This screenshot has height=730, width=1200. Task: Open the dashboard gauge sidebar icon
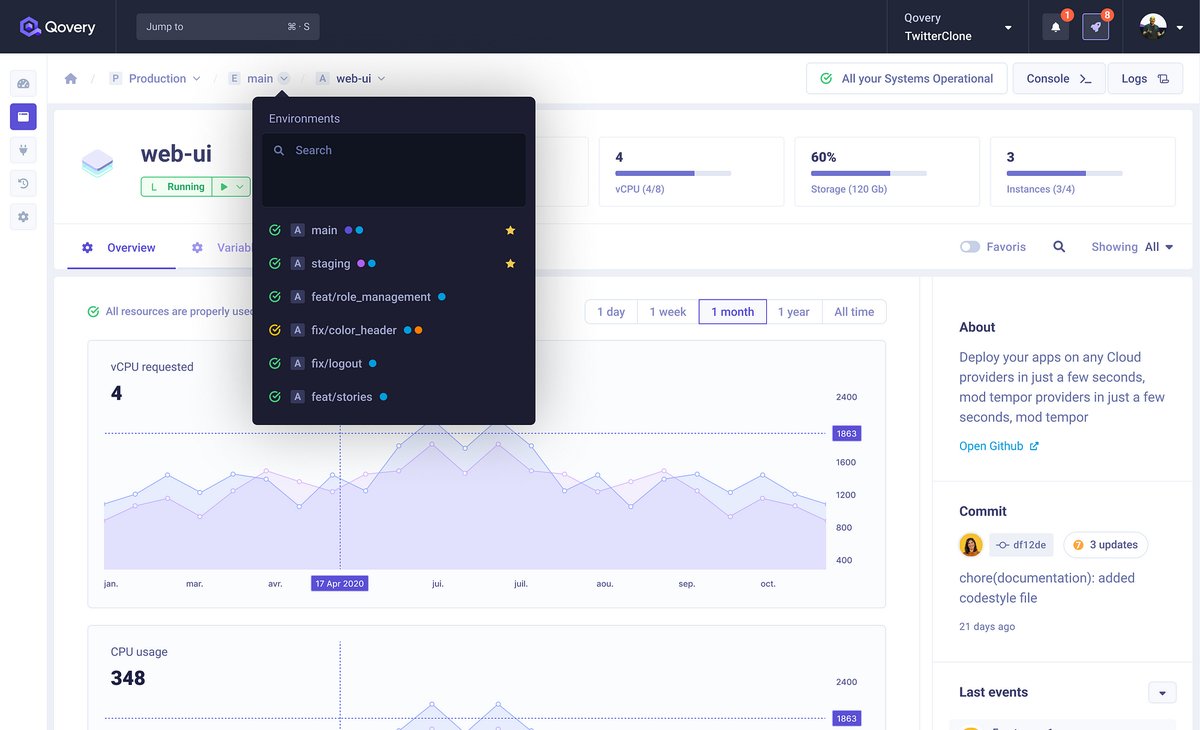tap(23, 84)
